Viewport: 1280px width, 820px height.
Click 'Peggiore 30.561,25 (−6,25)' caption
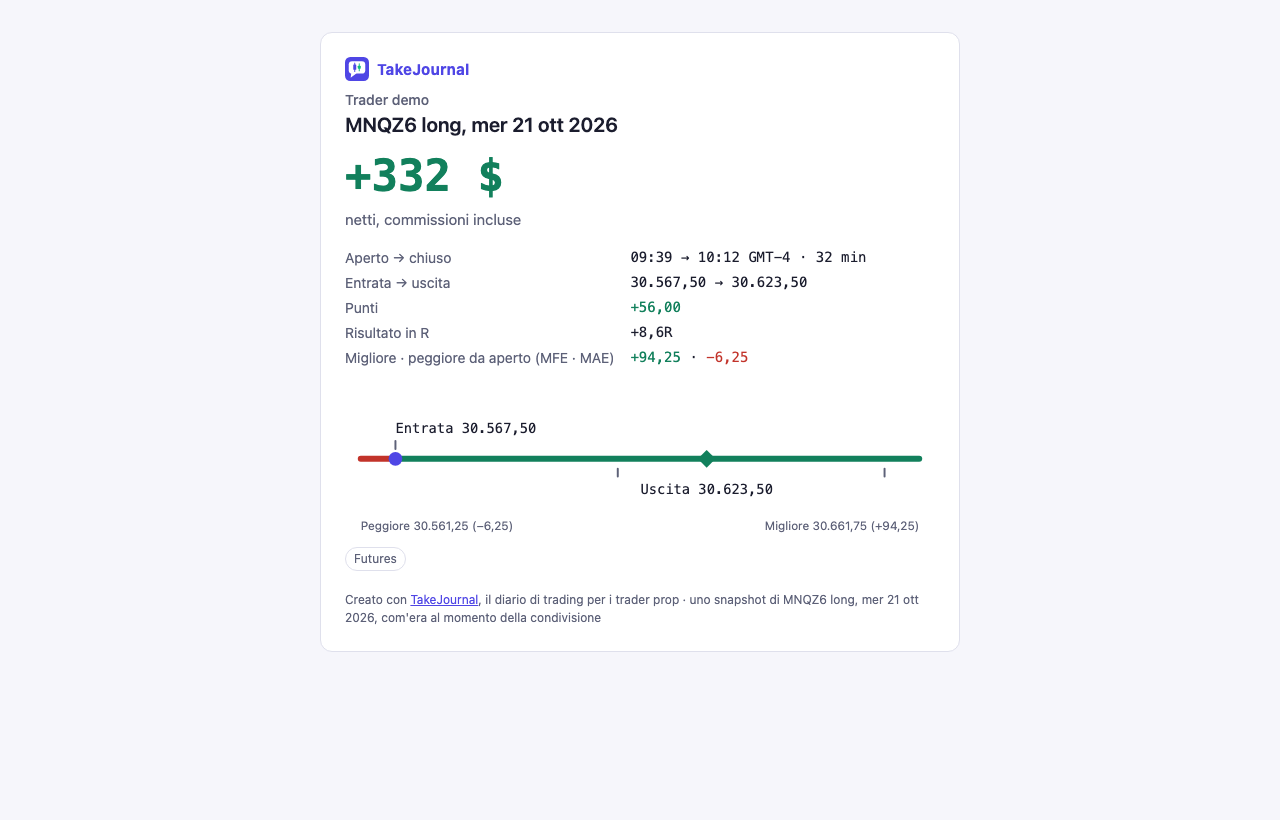[x=437, y=526]
